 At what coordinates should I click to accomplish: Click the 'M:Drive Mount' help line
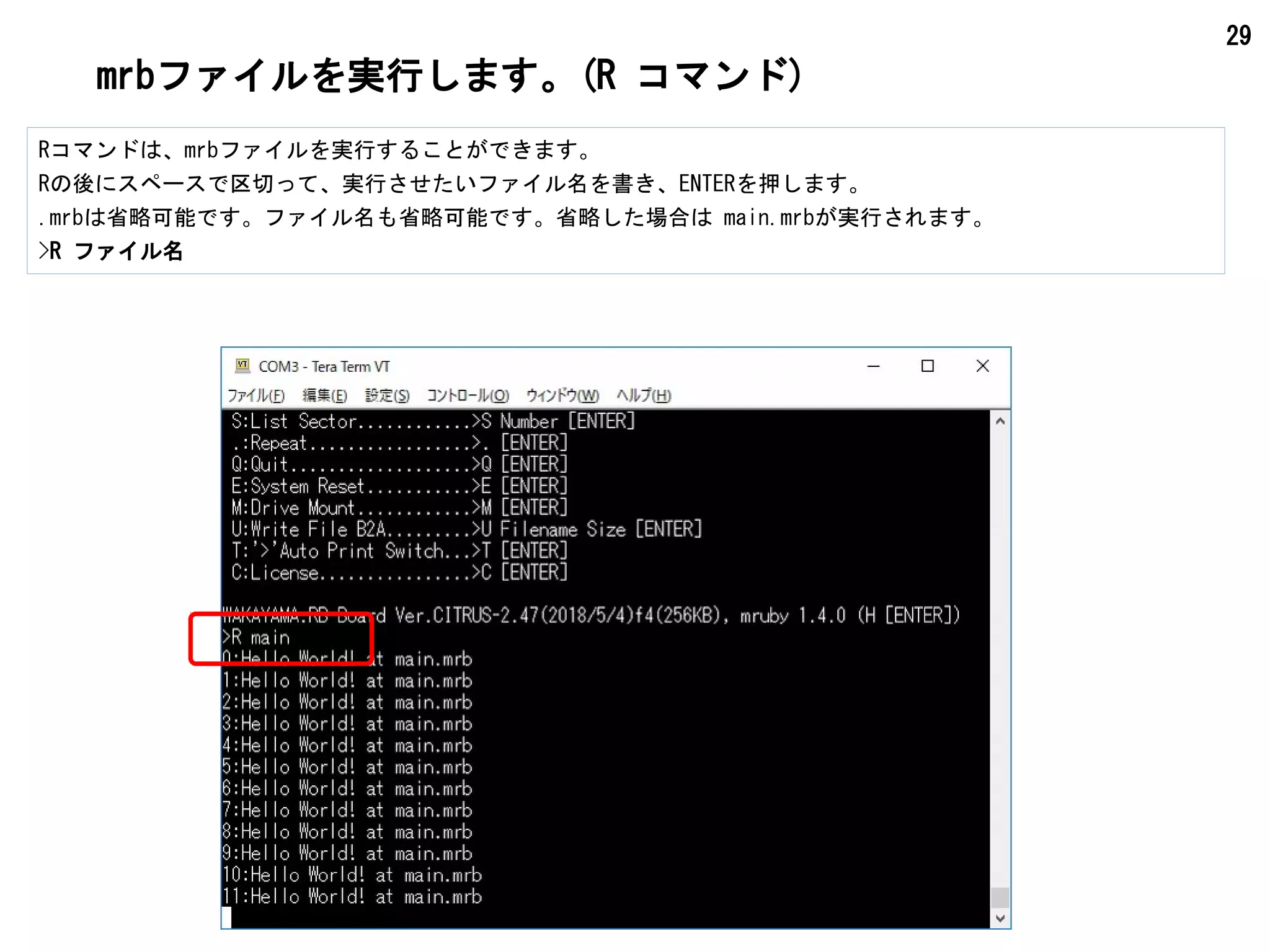(399, 508)
